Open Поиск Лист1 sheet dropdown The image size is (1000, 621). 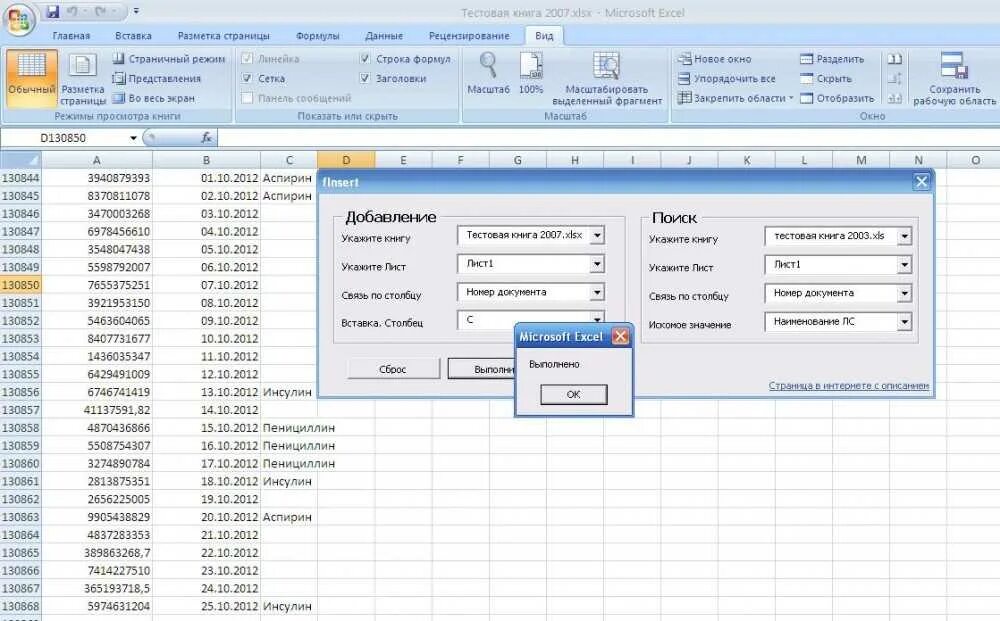(x=904, y=265)
